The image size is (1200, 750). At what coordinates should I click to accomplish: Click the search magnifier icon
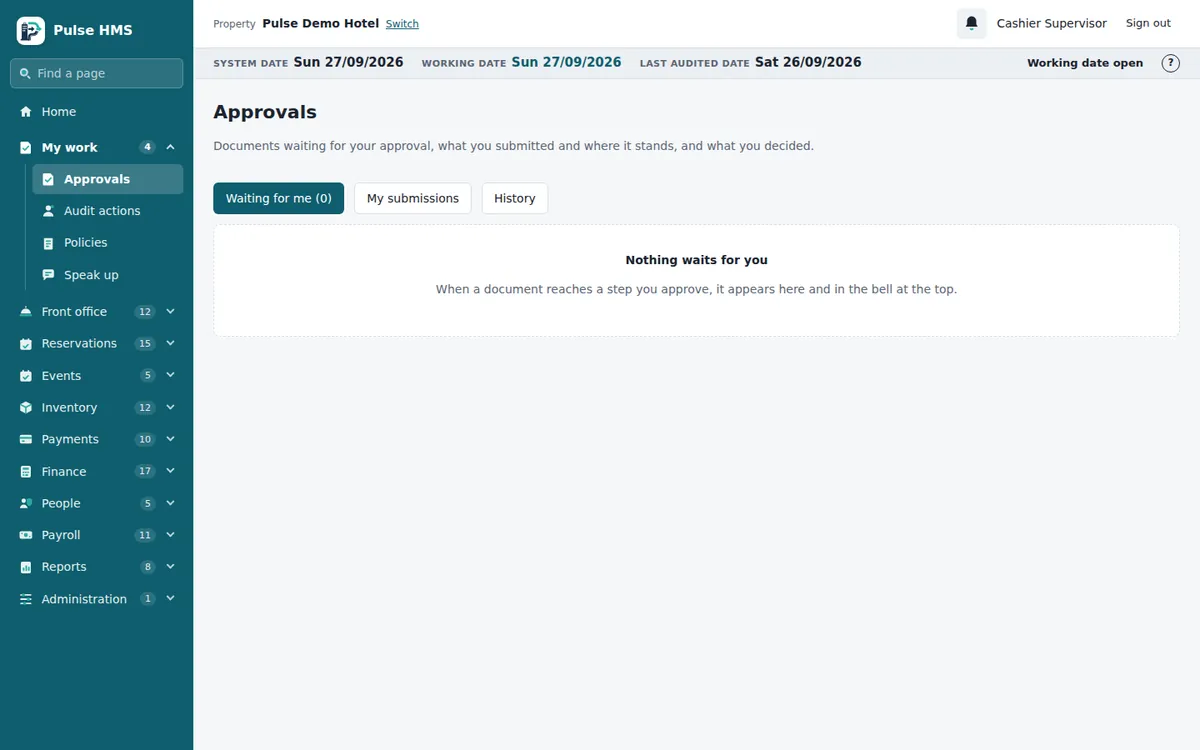click(x=25, y=73)
